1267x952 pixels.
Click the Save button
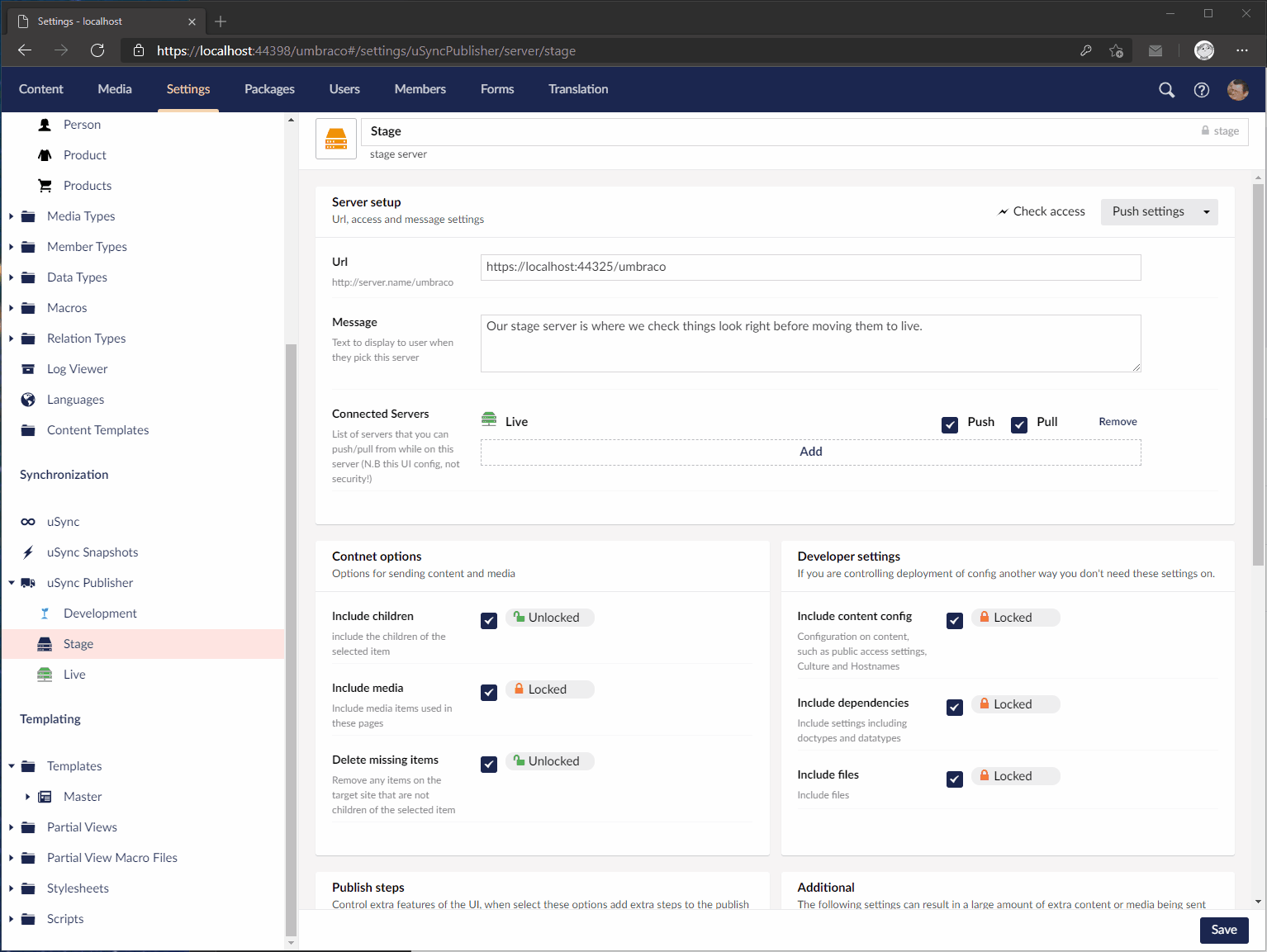pos(1223,930)
